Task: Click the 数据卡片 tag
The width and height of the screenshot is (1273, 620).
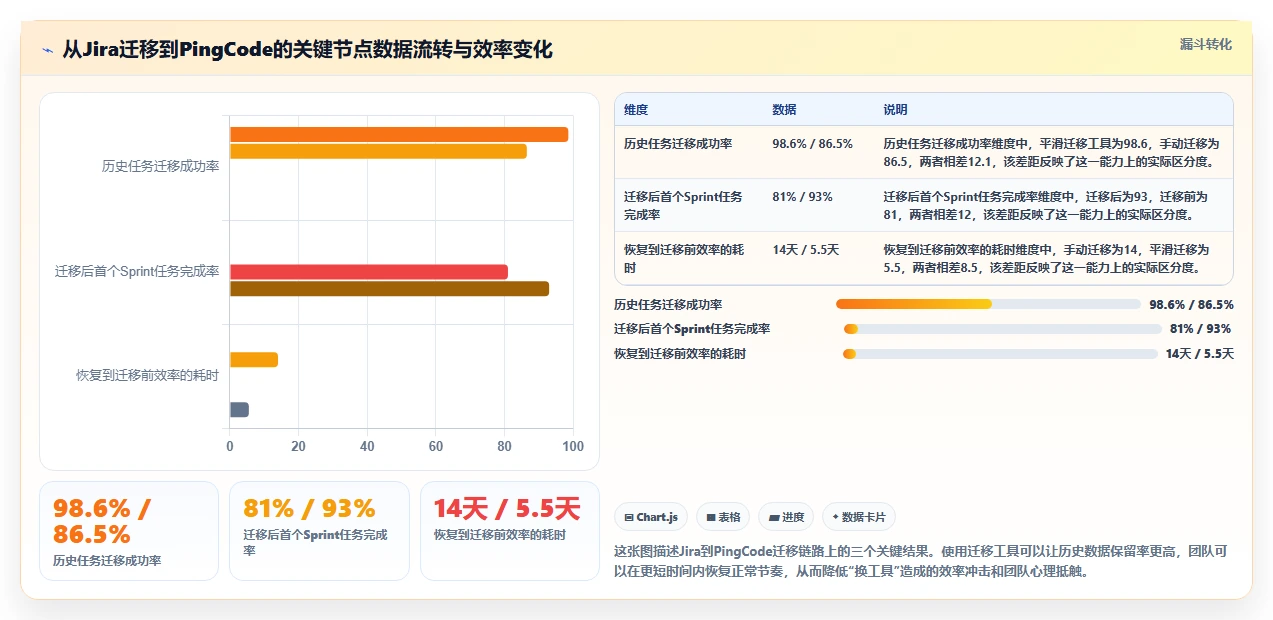Action: click(859, 517)
